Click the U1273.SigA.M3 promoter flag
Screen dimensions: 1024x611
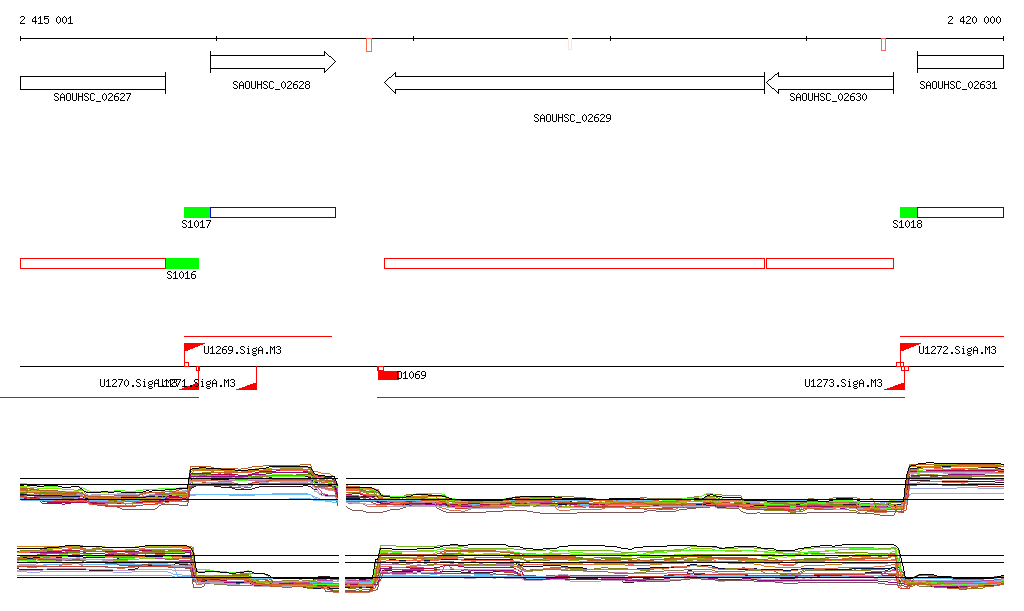[895, 384]
